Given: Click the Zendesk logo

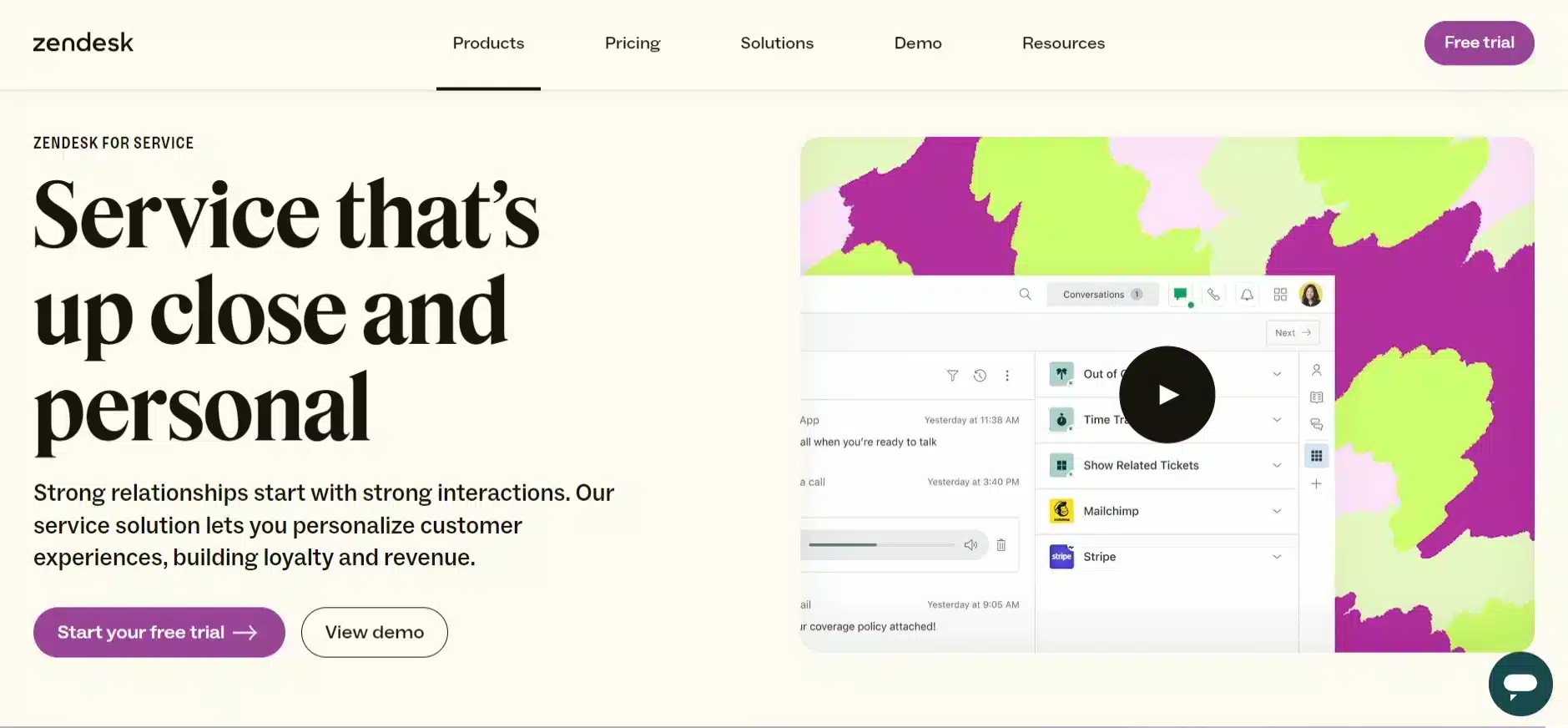Looking at the screenshot, I should 83,43.
